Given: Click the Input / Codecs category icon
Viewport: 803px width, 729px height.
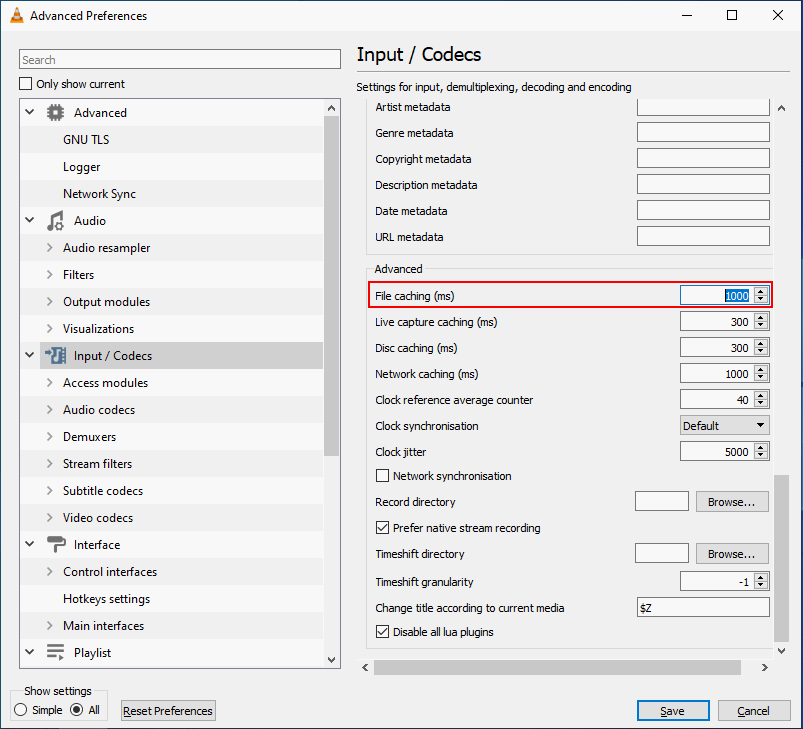Looking at the screenshot, I should click(55, 355).
